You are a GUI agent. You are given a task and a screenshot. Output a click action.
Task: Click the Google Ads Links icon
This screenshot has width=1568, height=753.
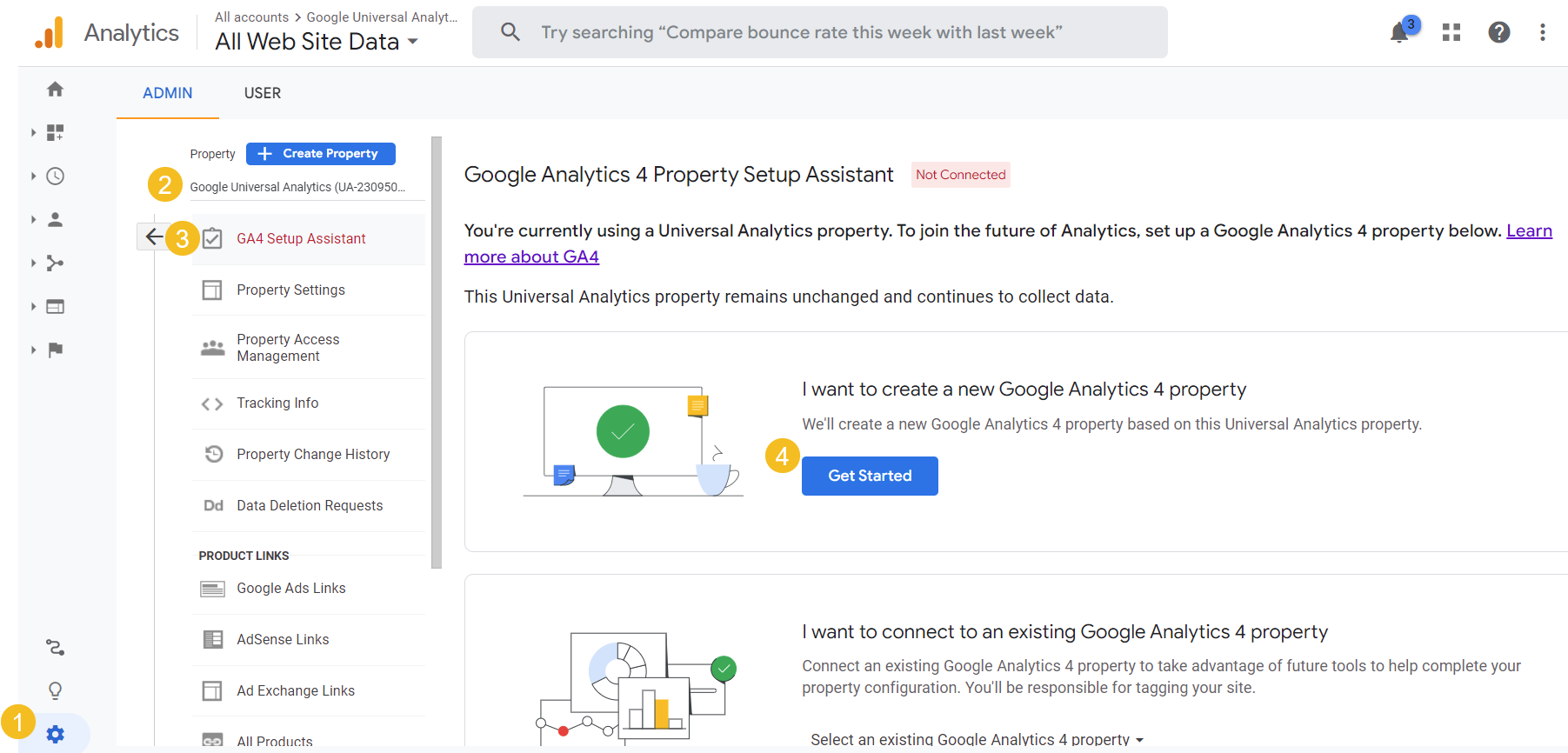(x=212, y=589)
